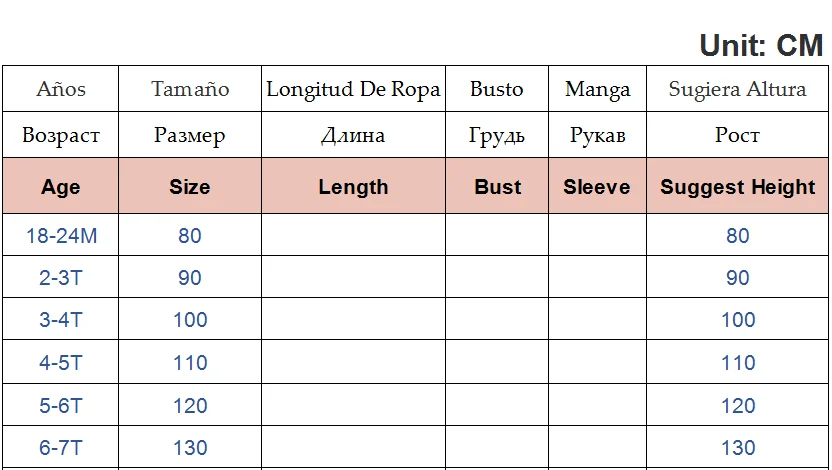Select the "3-4T" age cell
Image resolution: width=832 pixels, height=470 pixels.
61,320
